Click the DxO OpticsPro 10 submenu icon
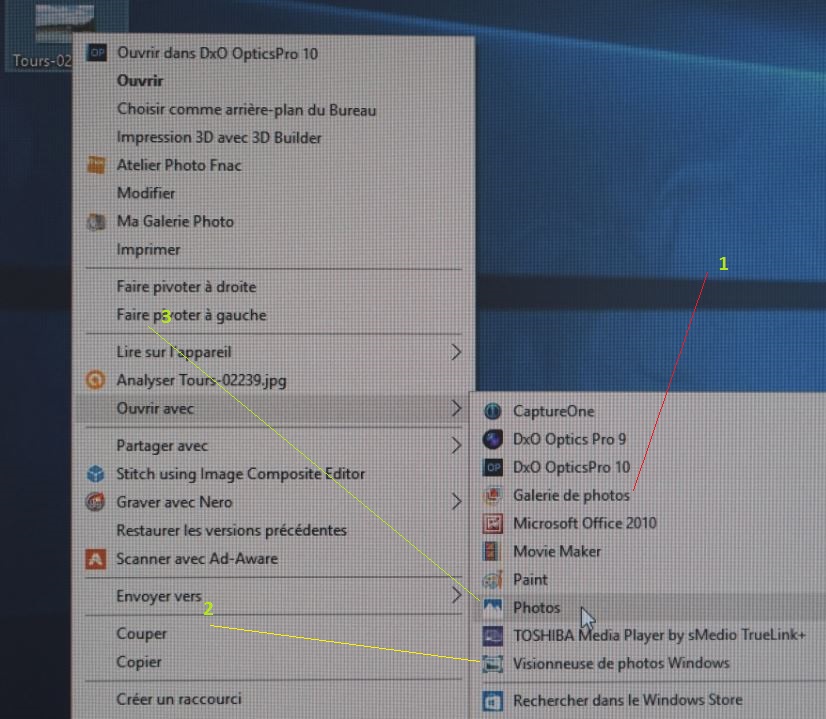The image size is (826, 719). coord(493,467)
